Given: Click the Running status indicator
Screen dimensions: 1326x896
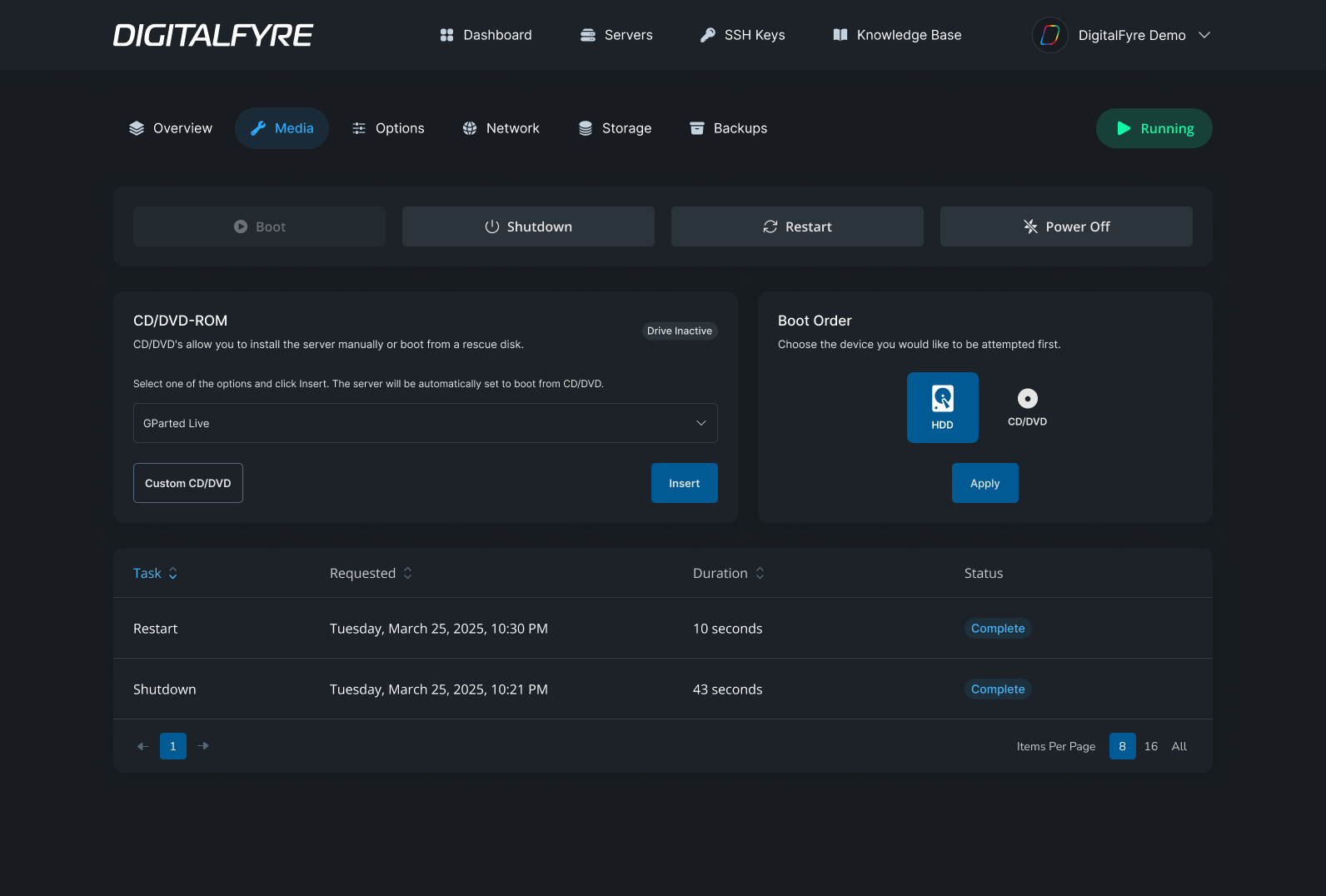Looking at the screenshot, I should (x=1154, y=128).
